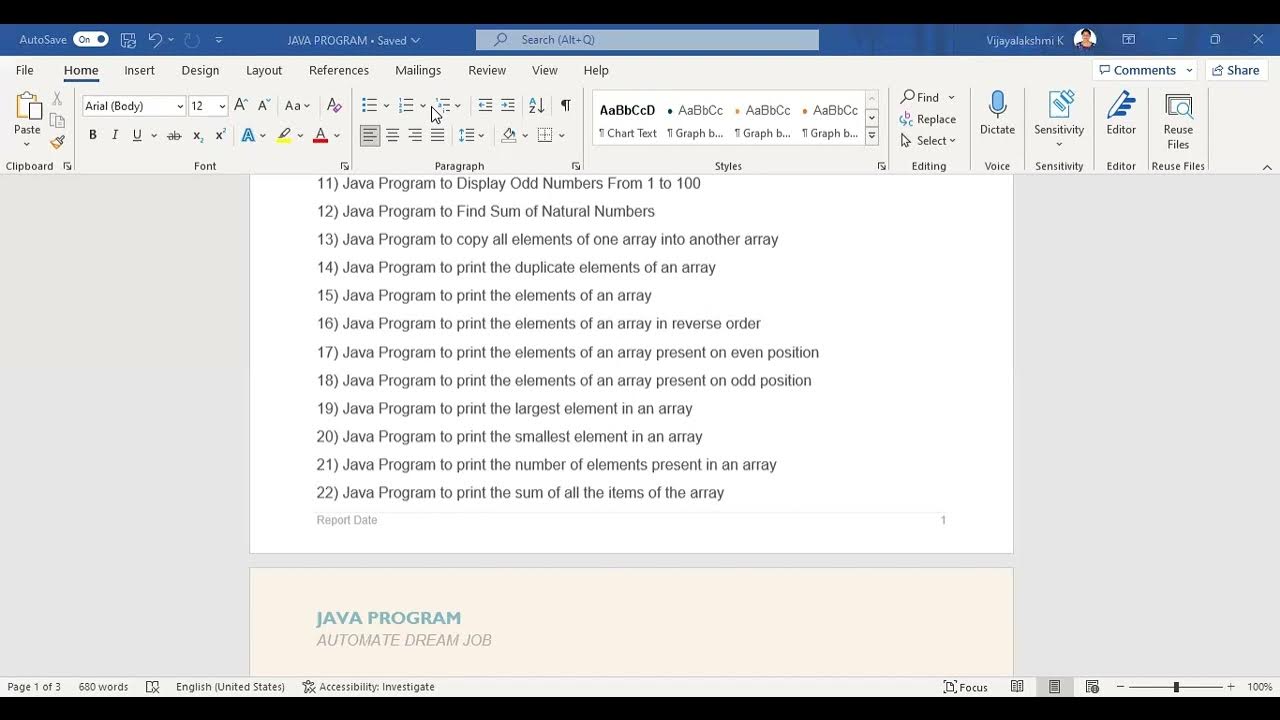Toggle Focus mode in status bar

[966, 687]
